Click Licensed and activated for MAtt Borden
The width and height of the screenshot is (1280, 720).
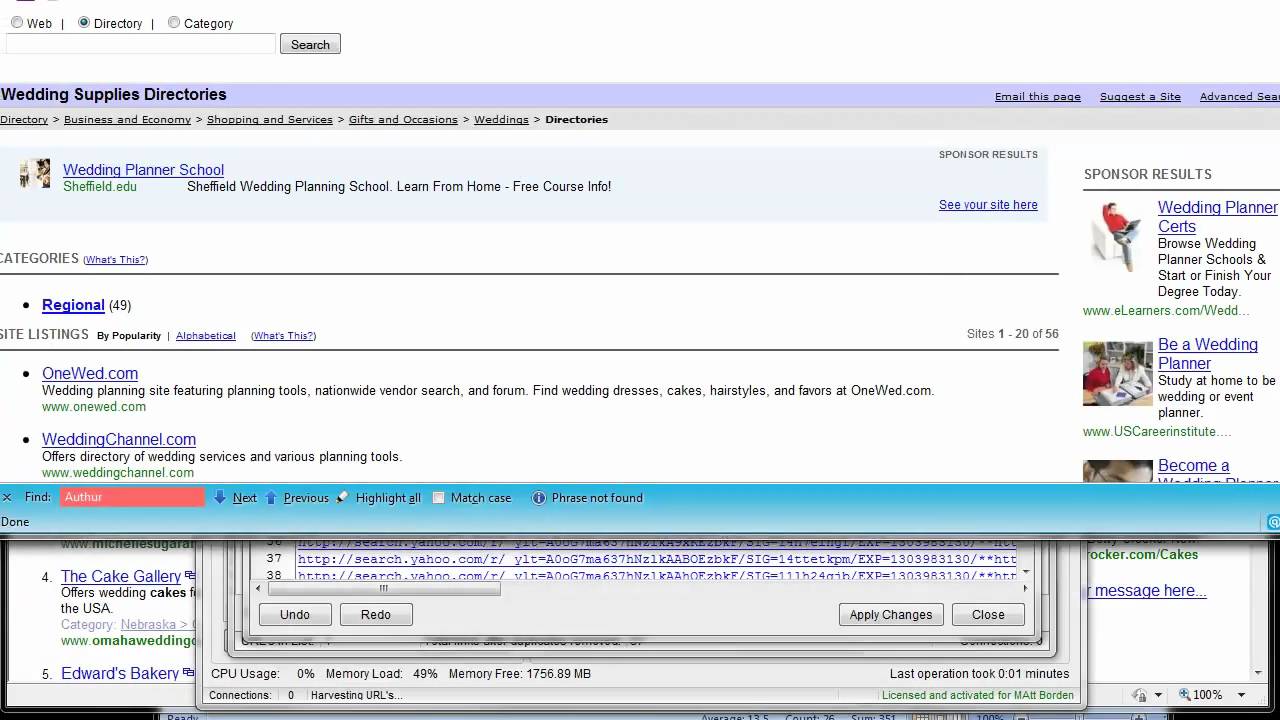click(x=977, y=695)
